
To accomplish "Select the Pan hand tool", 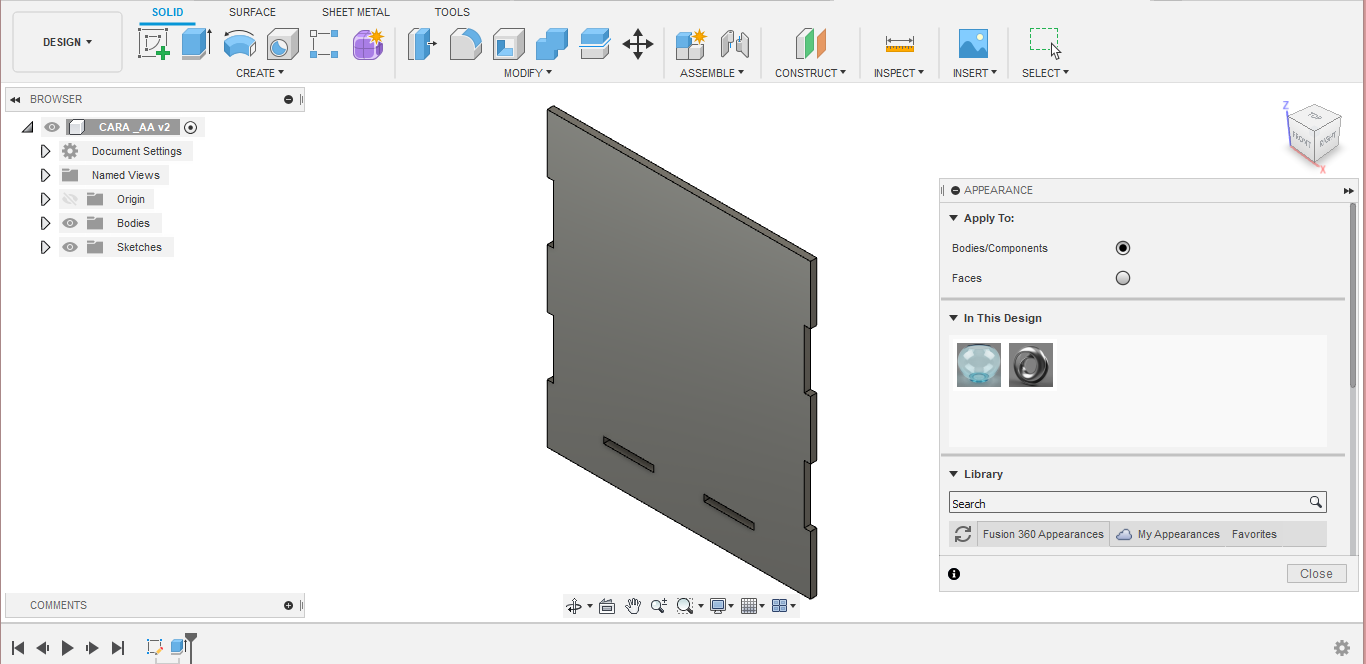I will coord(633,606).
